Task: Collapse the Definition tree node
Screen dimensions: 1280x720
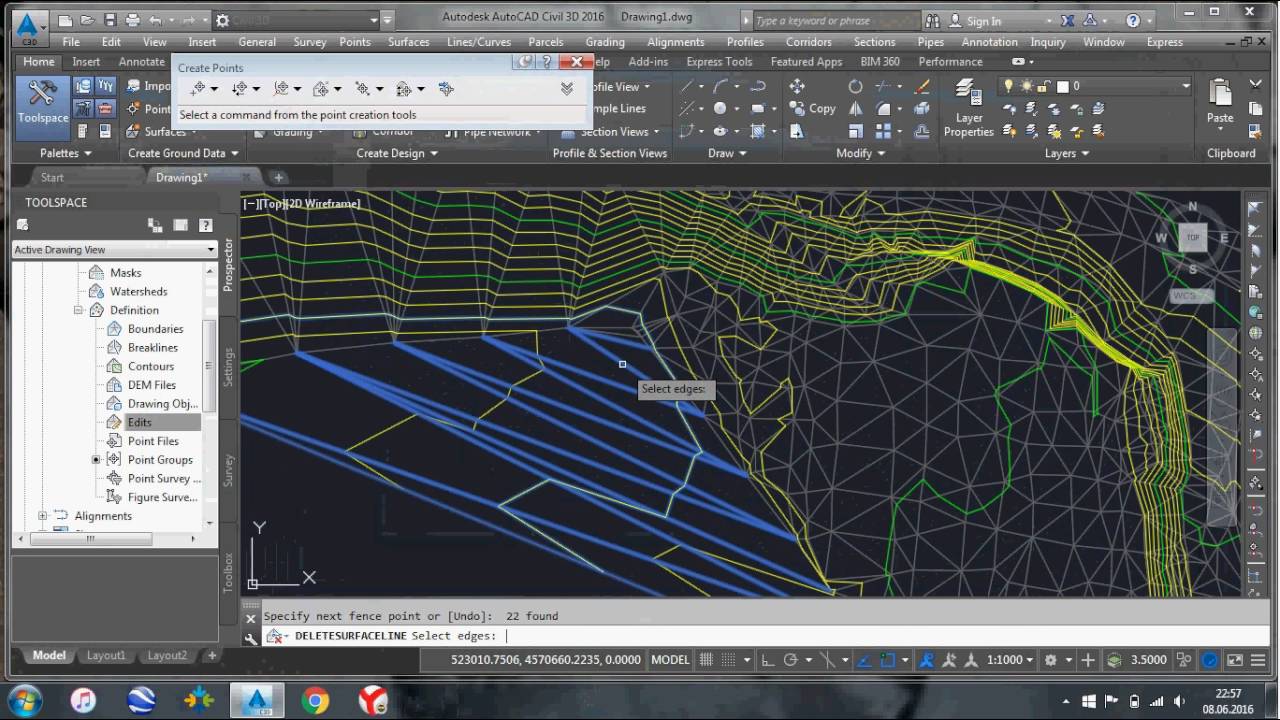Action: tap(78, 310)
